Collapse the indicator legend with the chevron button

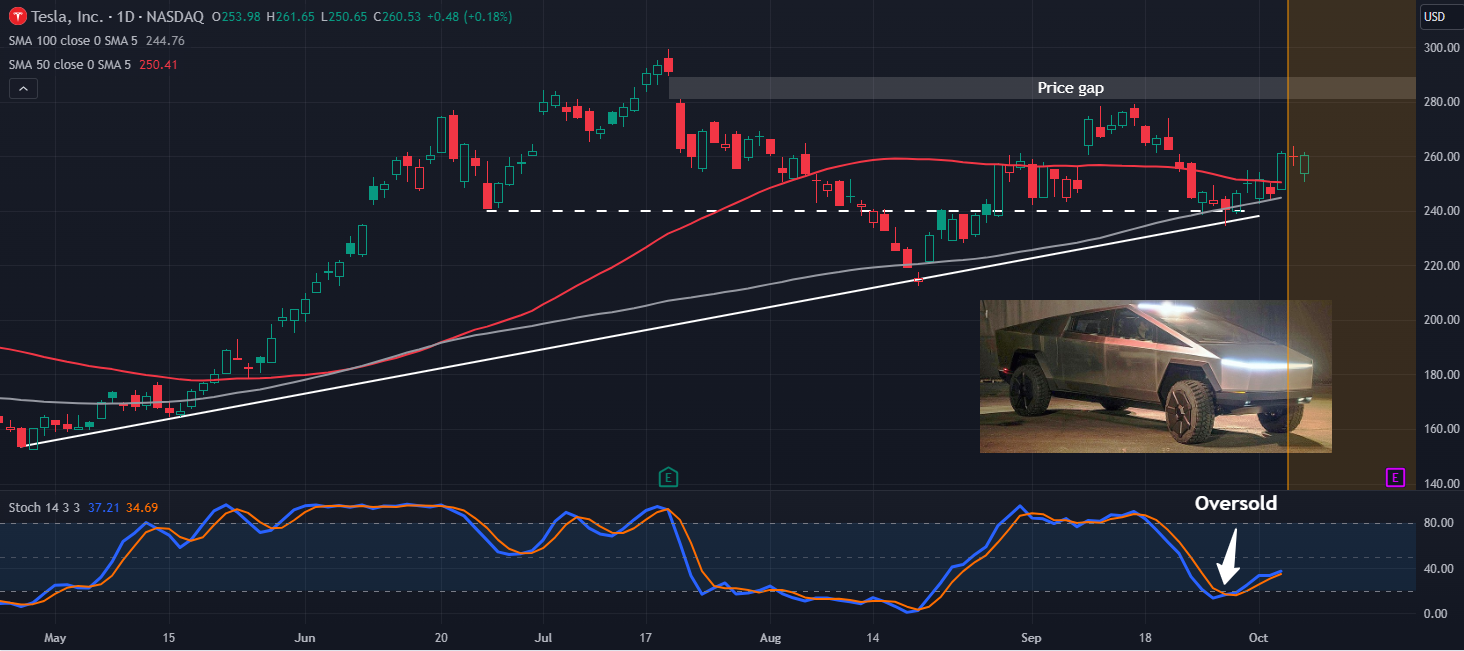pyautogui.click(x=22, y=89)
